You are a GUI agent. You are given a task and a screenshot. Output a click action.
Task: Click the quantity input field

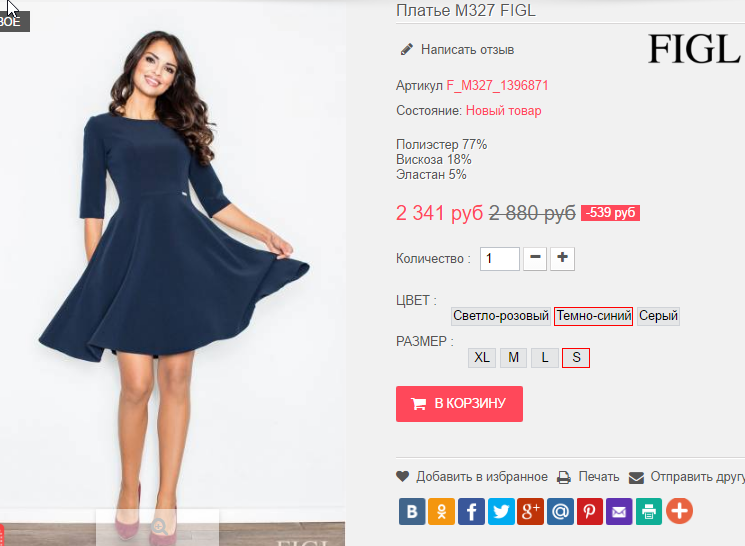499,259
